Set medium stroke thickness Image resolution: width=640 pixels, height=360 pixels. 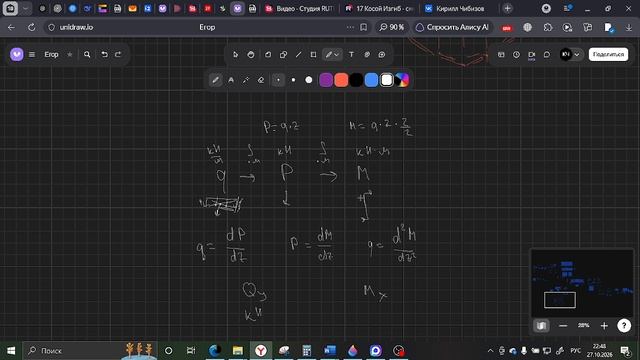[293, 80]
